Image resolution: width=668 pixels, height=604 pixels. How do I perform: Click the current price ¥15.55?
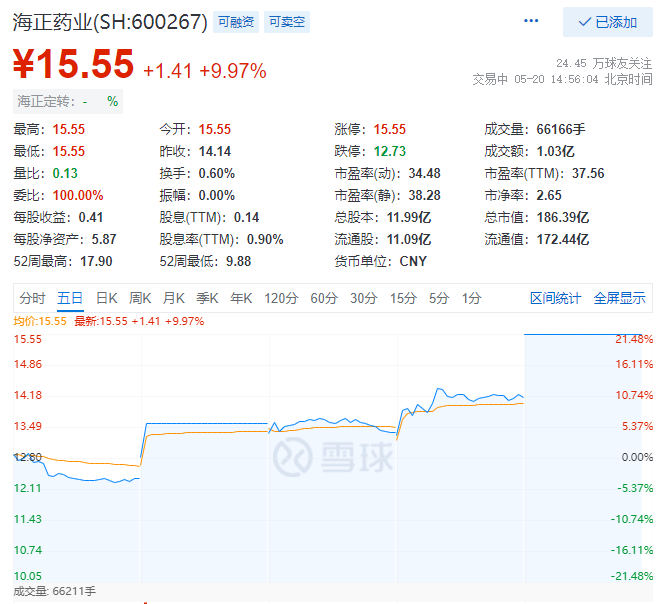[x=73, y=64]
